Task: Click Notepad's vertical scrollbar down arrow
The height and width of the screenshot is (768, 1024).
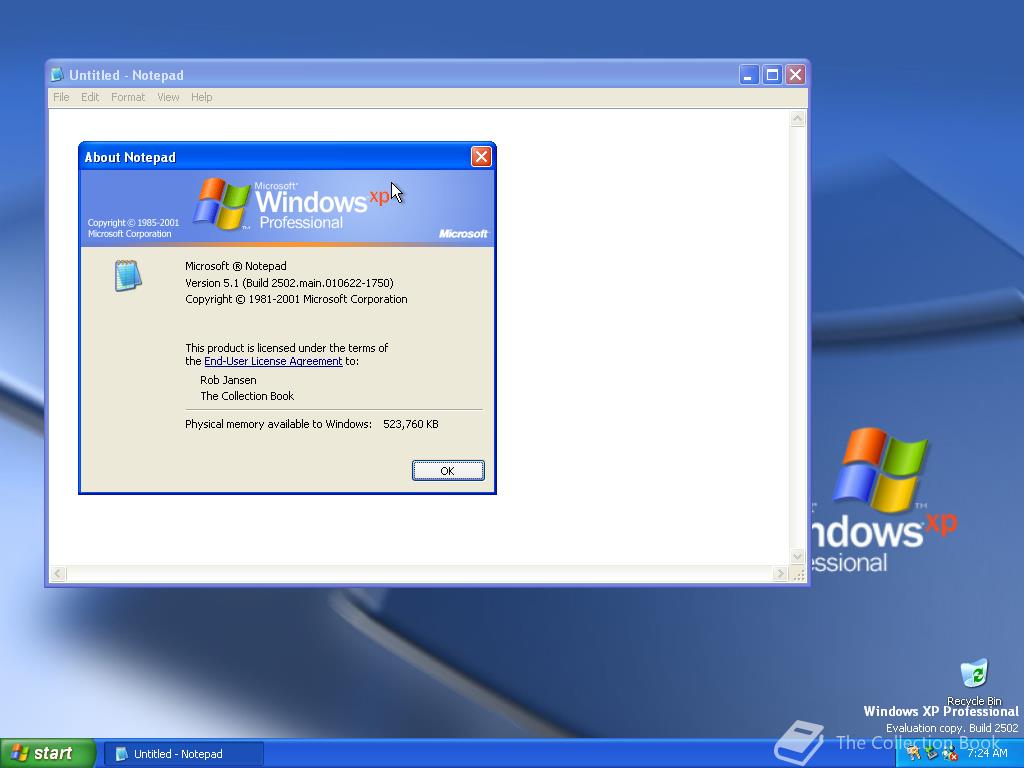Action: 797,557
